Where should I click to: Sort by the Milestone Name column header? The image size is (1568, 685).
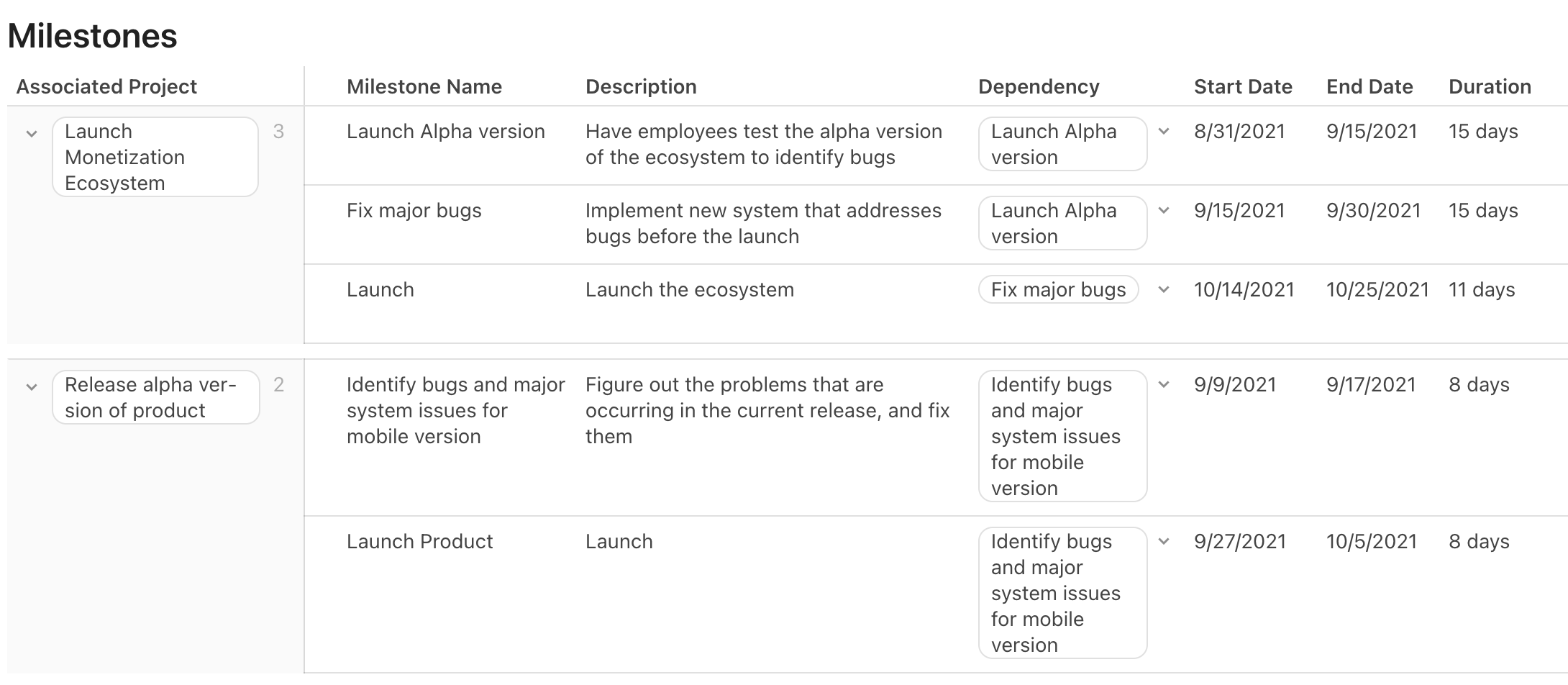[x=424, y=86]
